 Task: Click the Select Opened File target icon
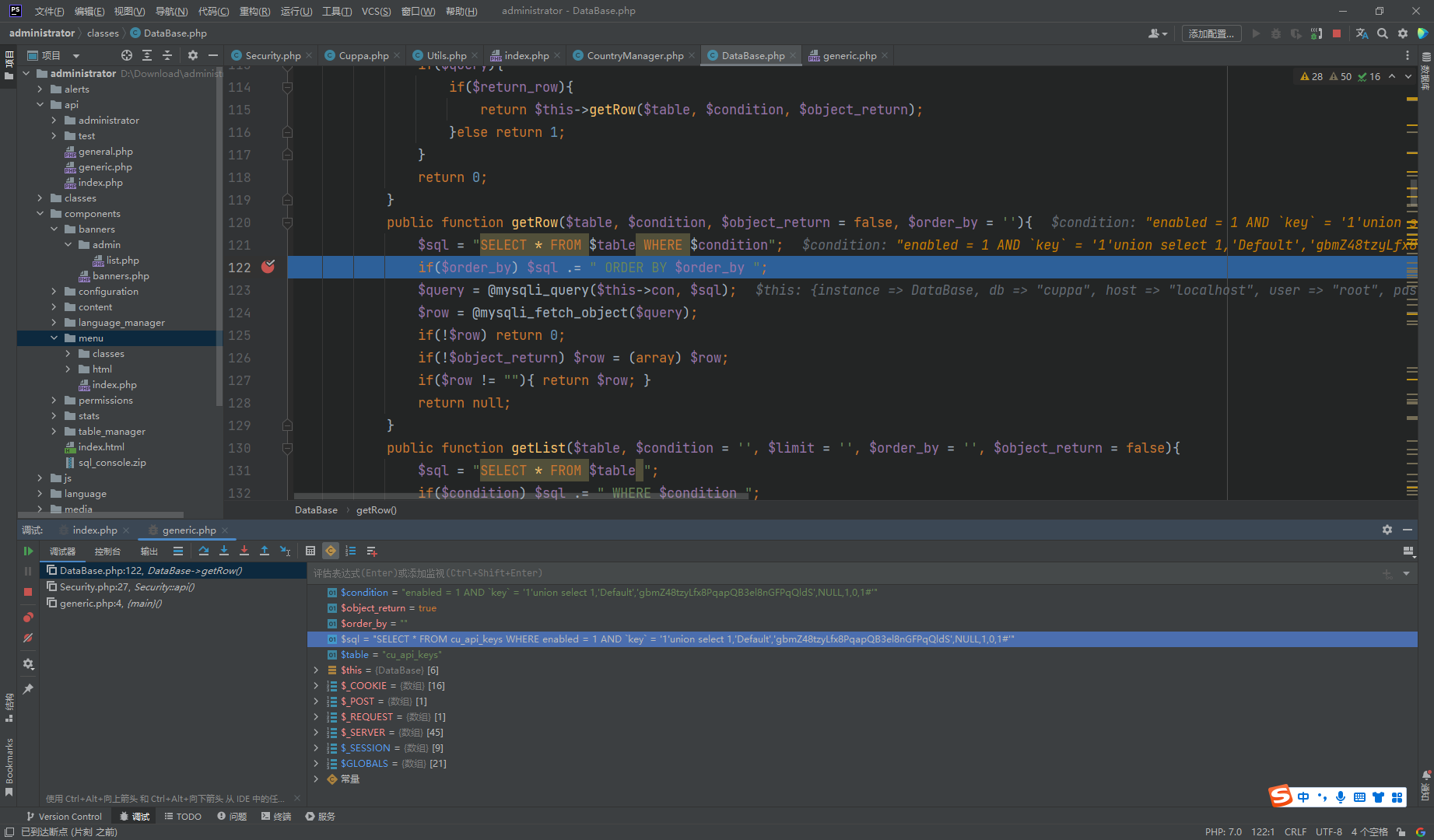point(127,55)
